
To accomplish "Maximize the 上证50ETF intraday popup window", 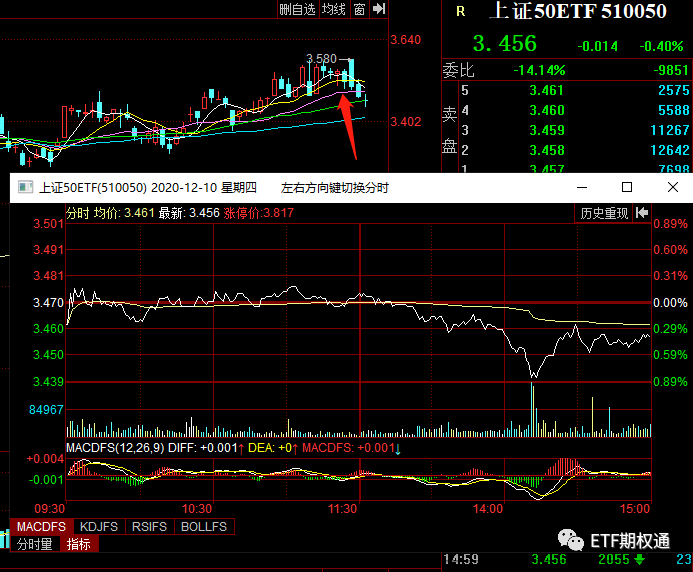I will tap(627, 187).
